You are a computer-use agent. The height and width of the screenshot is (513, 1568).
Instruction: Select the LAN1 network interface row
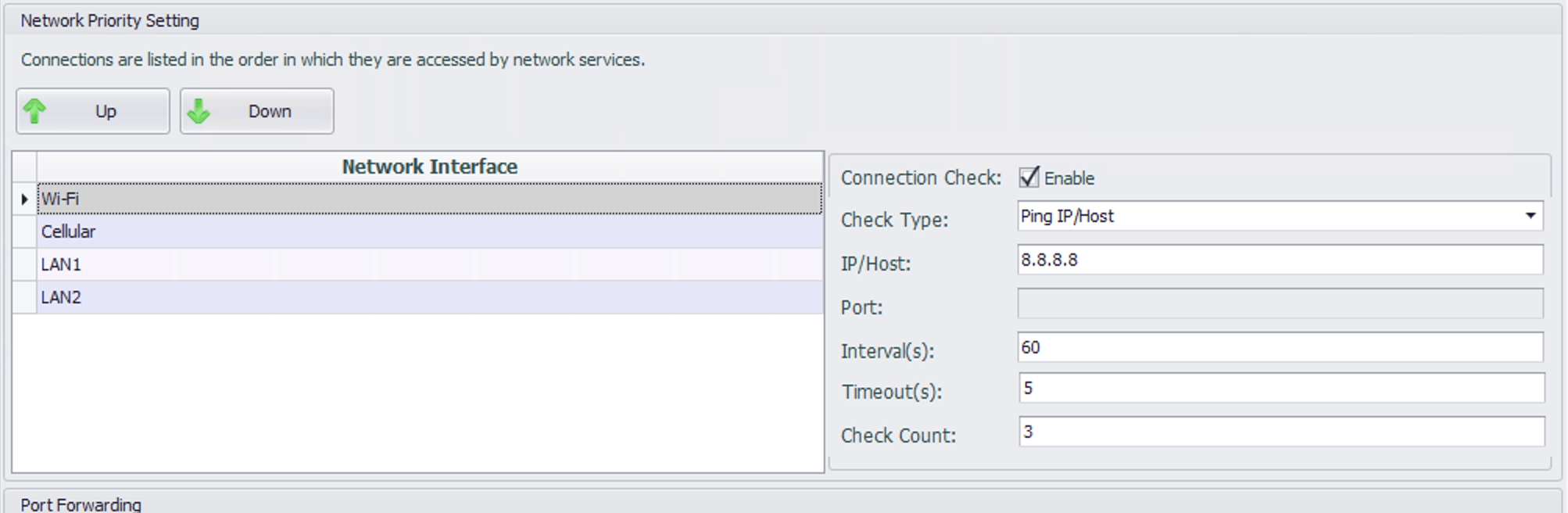click(429, 264)
